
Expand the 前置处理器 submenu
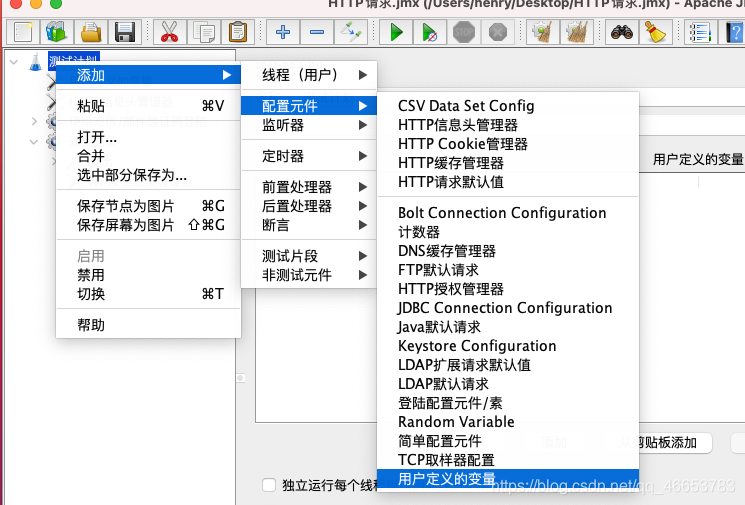point(309,187)
